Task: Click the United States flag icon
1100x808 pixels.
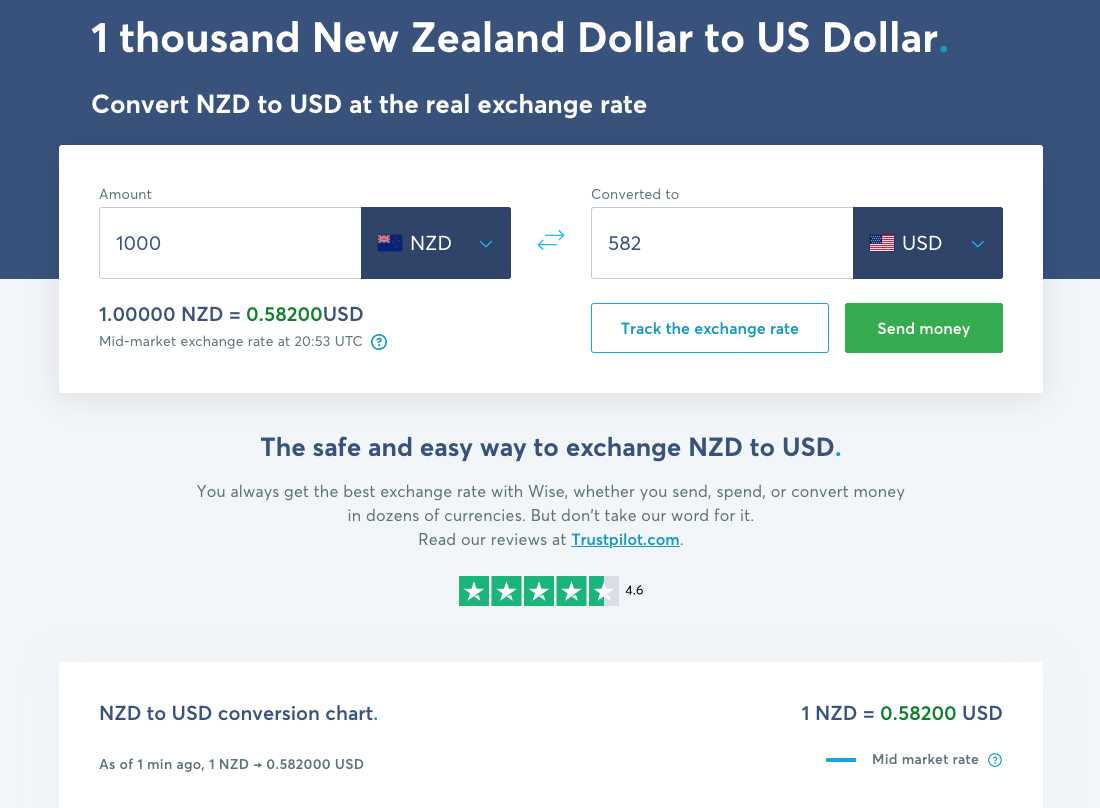Action: (x=881, y=242)
